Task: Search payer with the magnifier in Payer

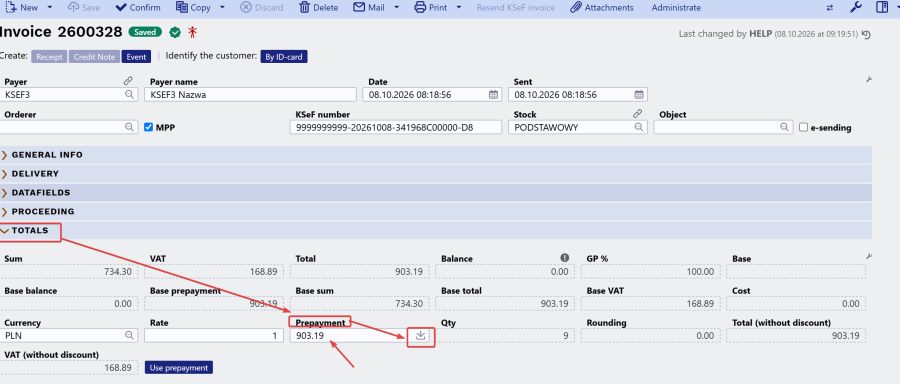Action: click(130, 95)
